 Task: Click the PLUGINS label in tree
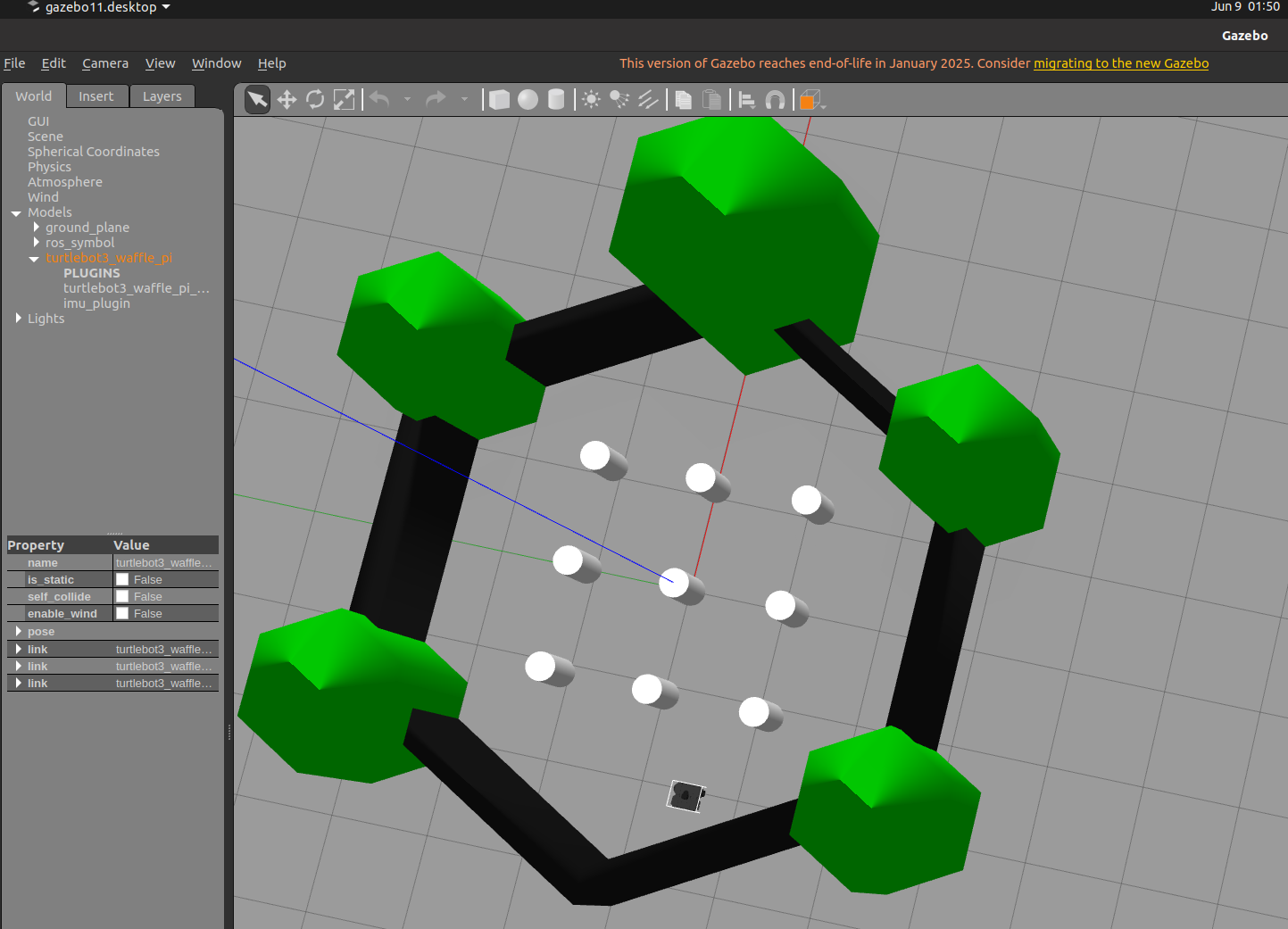click(91, 273)
